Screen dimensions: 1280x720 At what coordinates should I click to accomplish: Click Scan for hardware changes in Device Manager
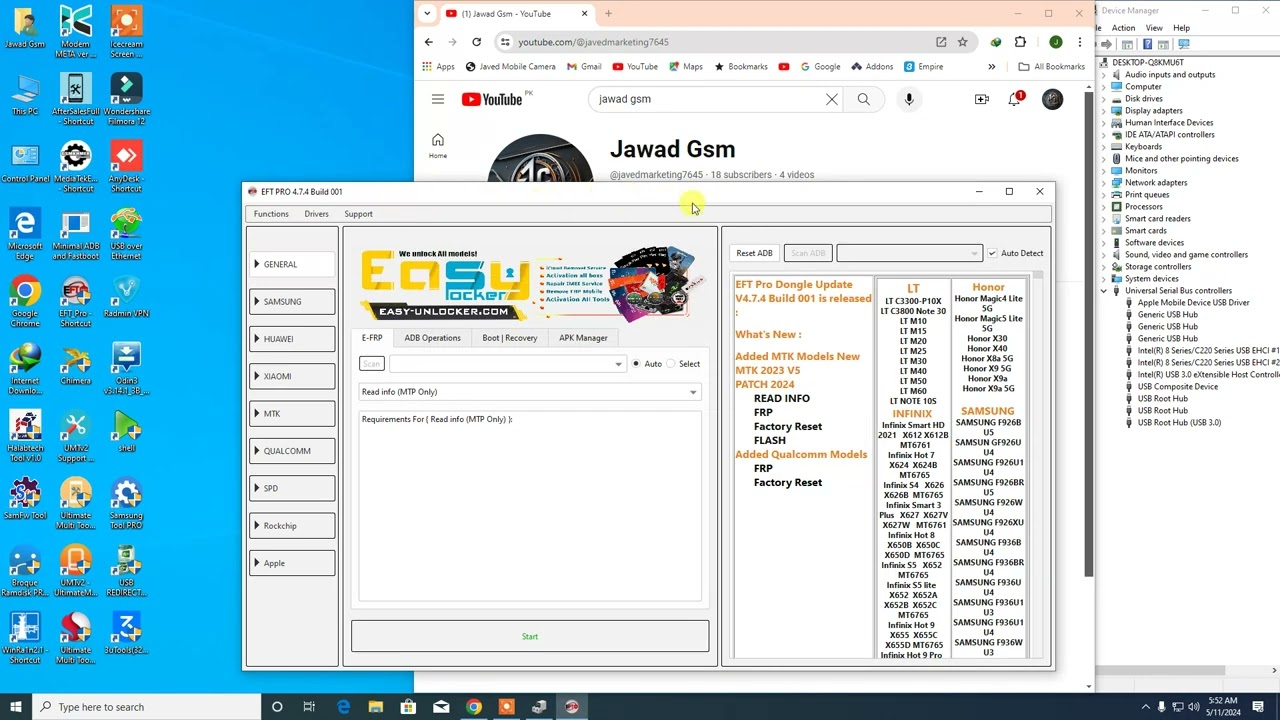(1184, 44)
